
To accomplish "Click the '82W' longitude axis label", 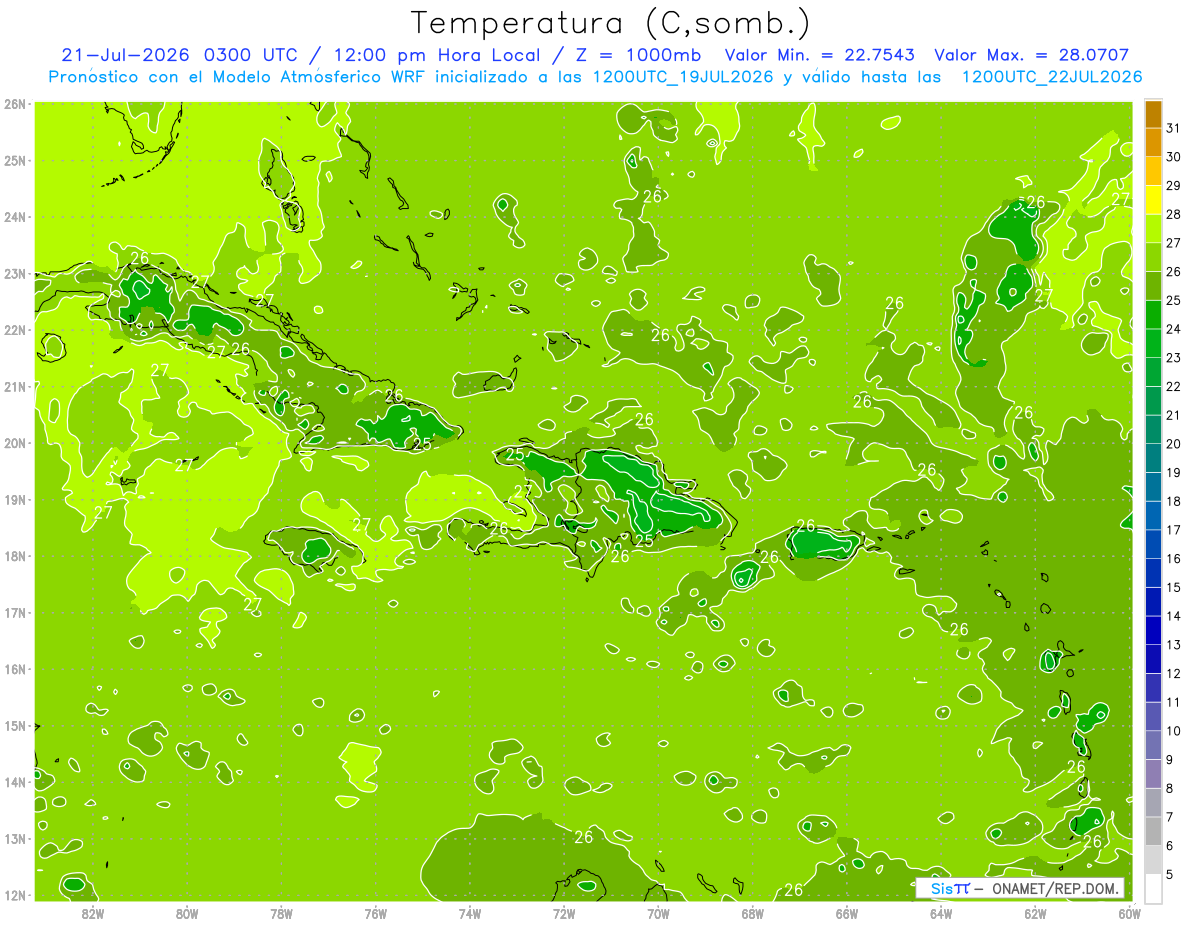I will pyautogui.click(x=92, y=913).
